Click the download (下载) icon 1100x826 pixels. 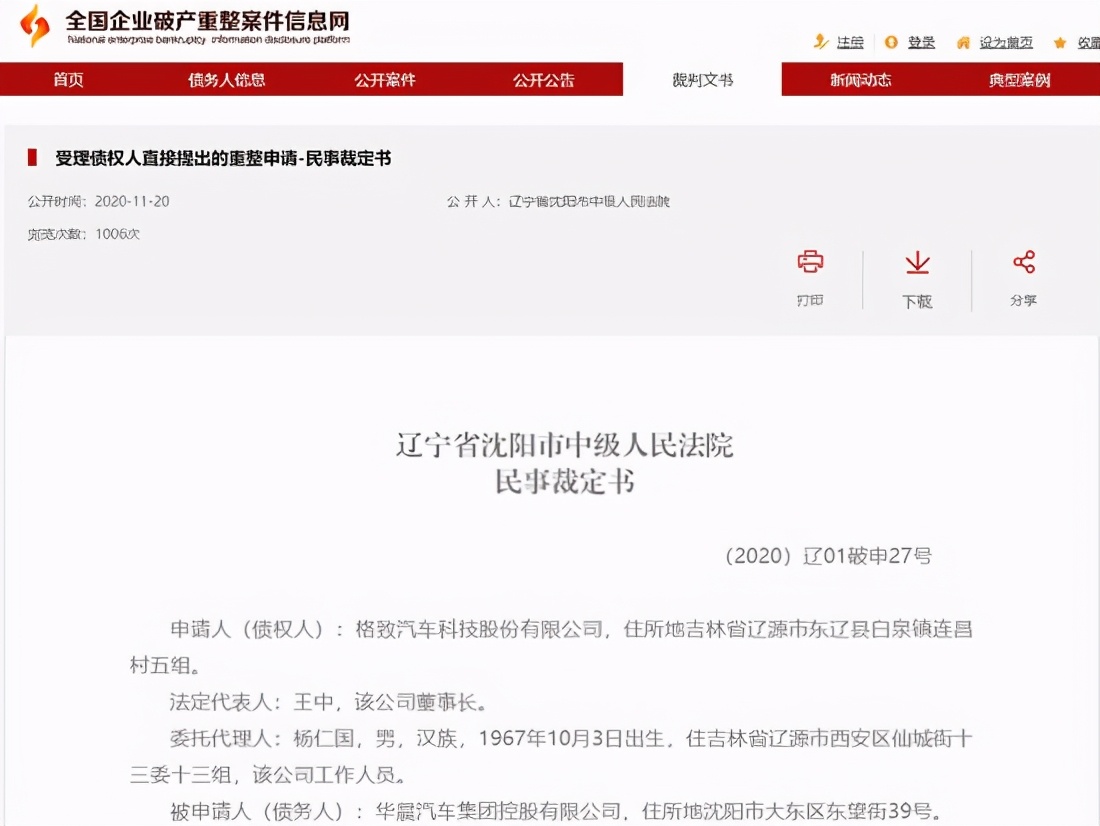coord(917,264)
